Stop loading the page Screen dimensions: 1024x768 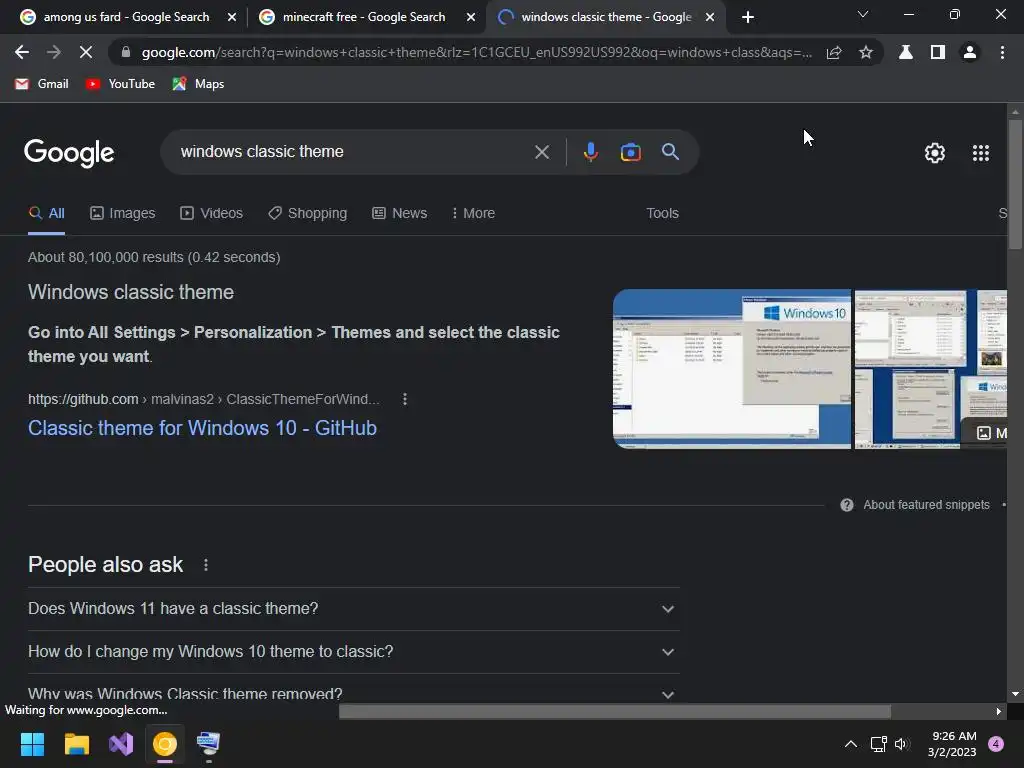click(x=86, y=52)
